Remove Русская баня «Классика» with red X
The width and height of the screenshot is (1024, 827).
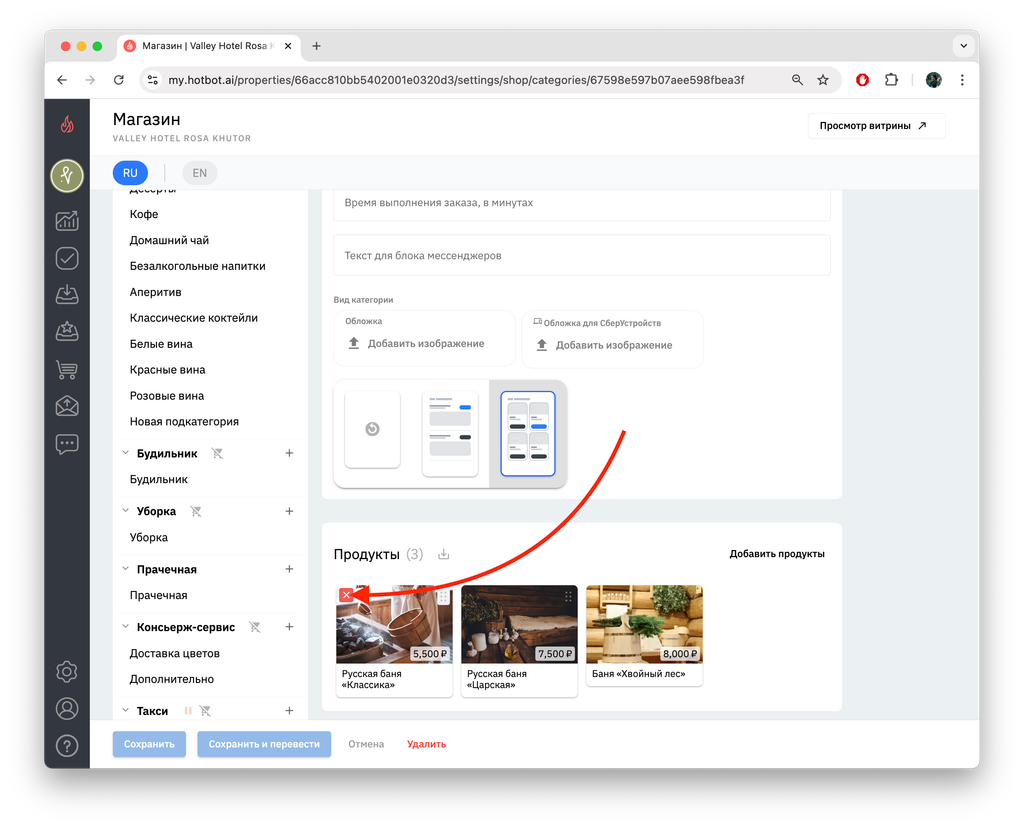[346, 595]
